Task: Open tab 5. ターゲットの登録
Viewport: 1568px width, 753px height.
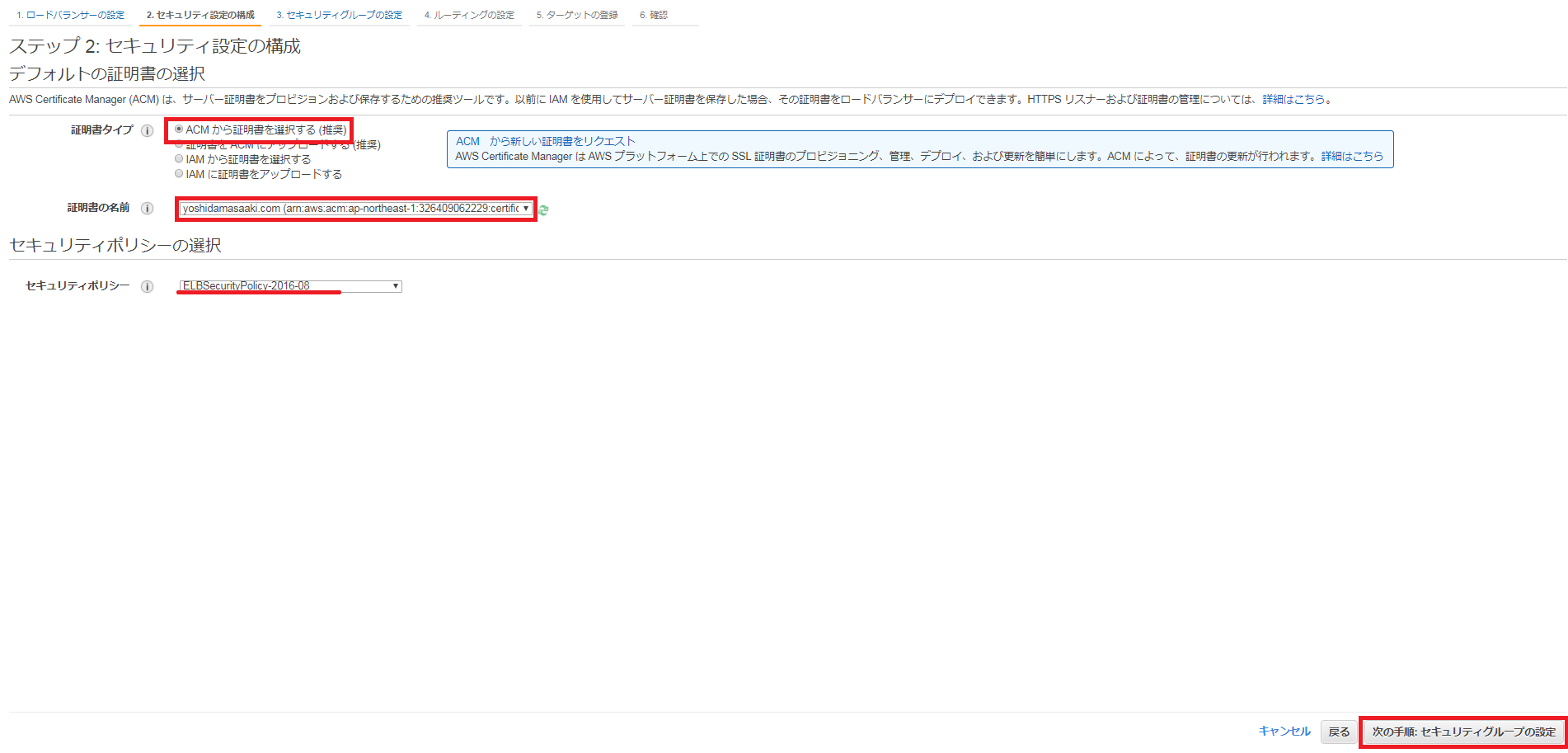Action: pyautogui.click(x=577, y=15)
